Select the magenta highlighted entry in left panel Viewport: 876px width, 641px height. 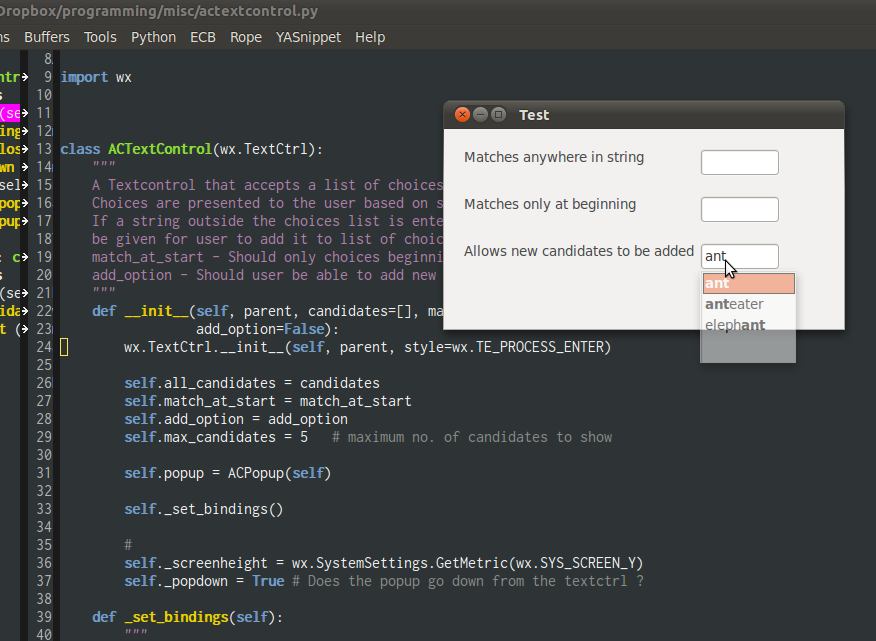pos(10,113)
